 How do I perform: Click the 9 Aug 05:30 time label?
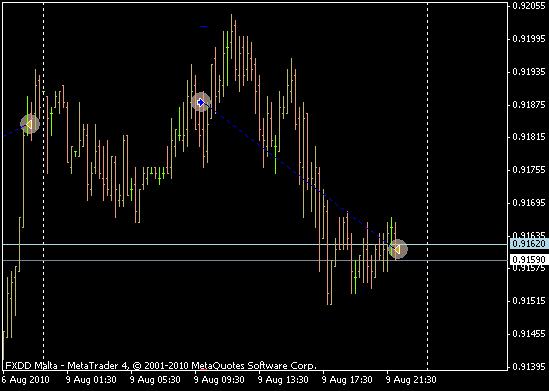click(x=155, y=380)
